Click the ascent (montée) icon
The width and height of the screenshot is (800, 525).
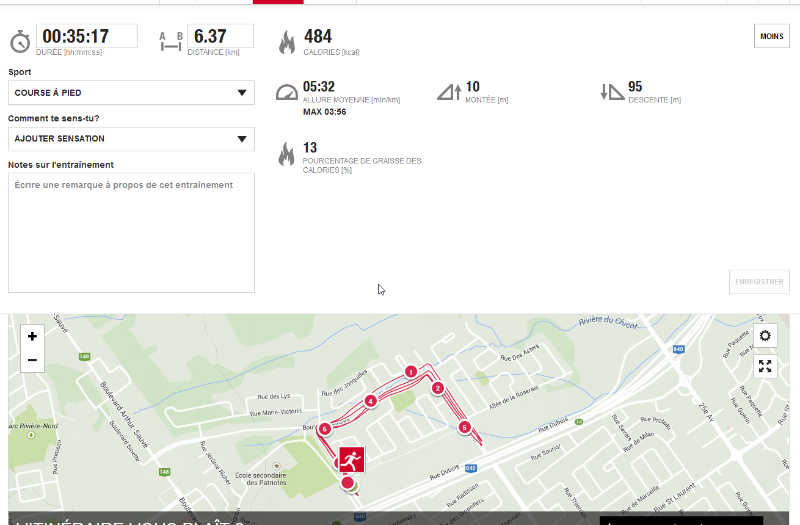[449, 92]
